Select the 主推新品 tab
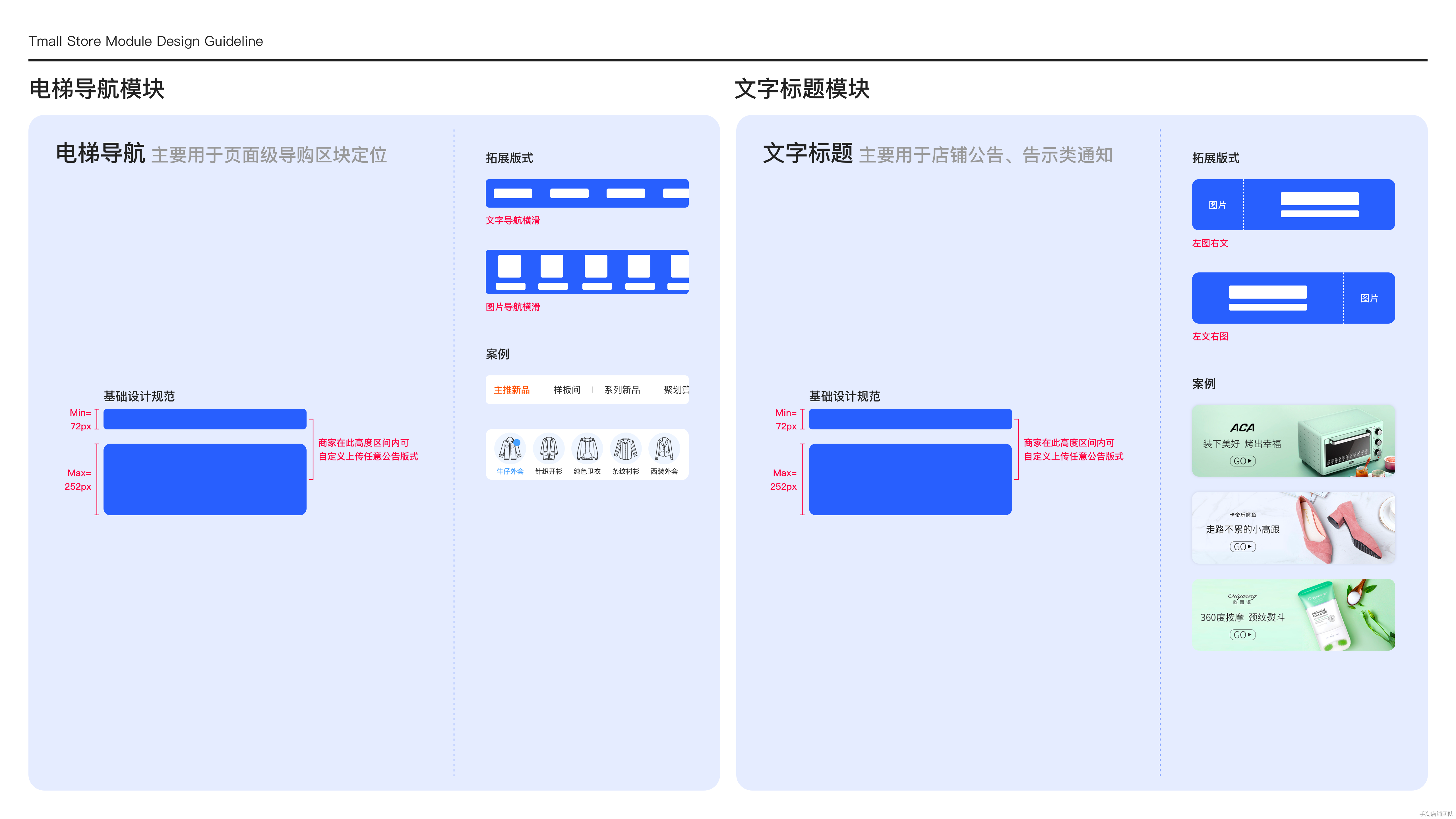The height and width of the screenshot is (819, 1456). click(512, 390)
